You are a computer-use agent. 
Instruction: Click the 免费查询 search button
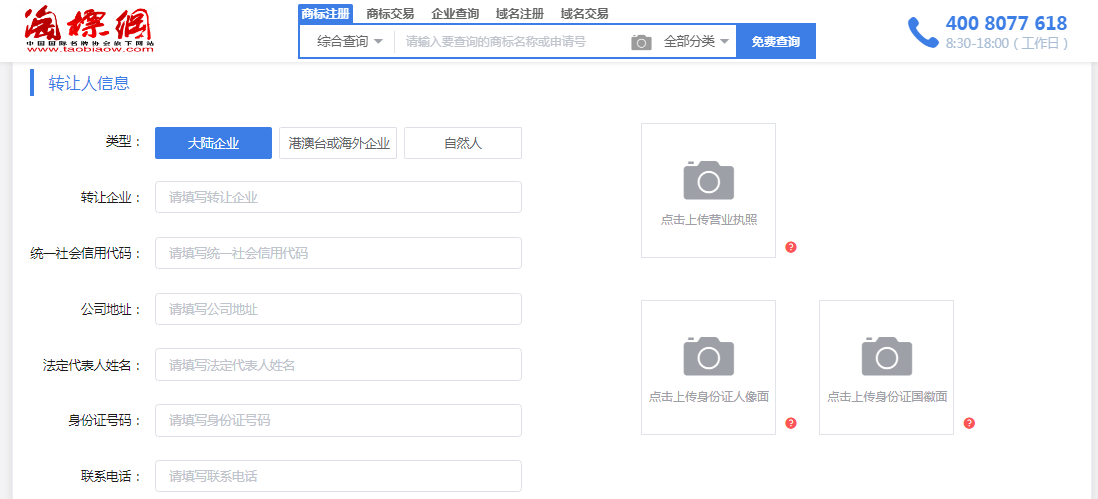coord(775,42)
